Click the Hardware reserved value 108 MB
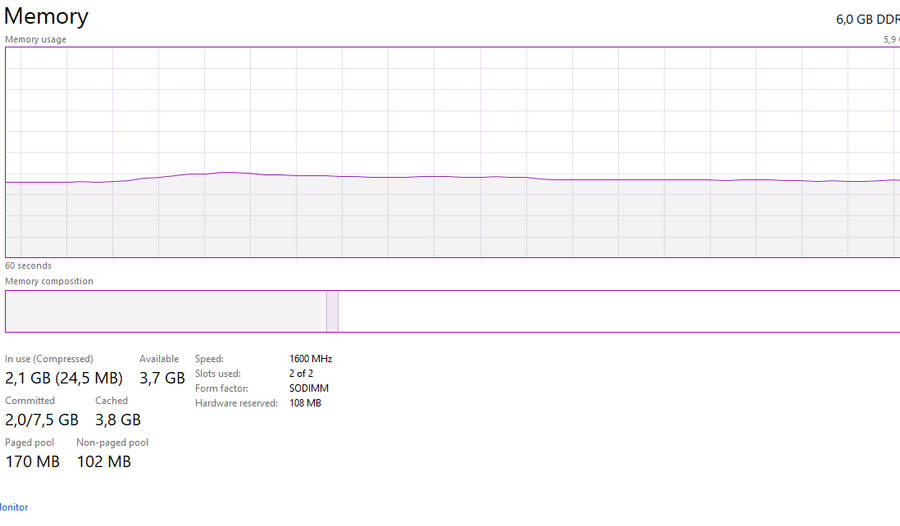Viewport: 900px width, 526px height. click(305, 404)
